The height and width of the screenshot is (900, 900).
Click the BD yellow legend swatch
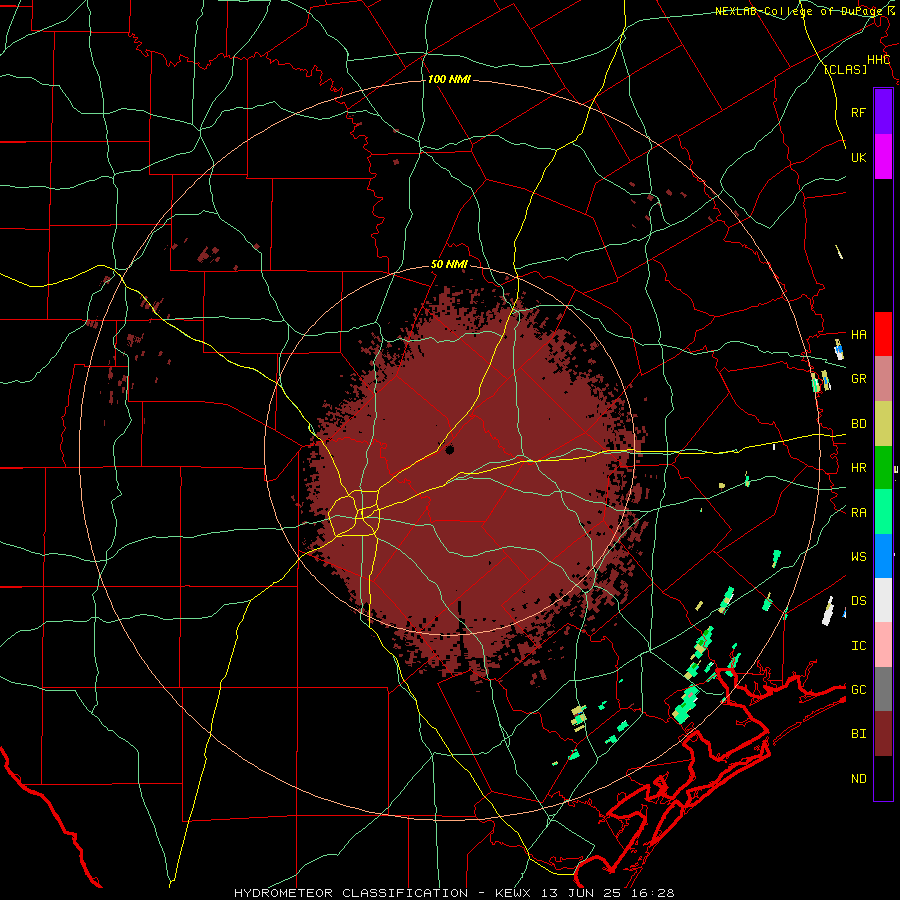(x=883, y=423)
